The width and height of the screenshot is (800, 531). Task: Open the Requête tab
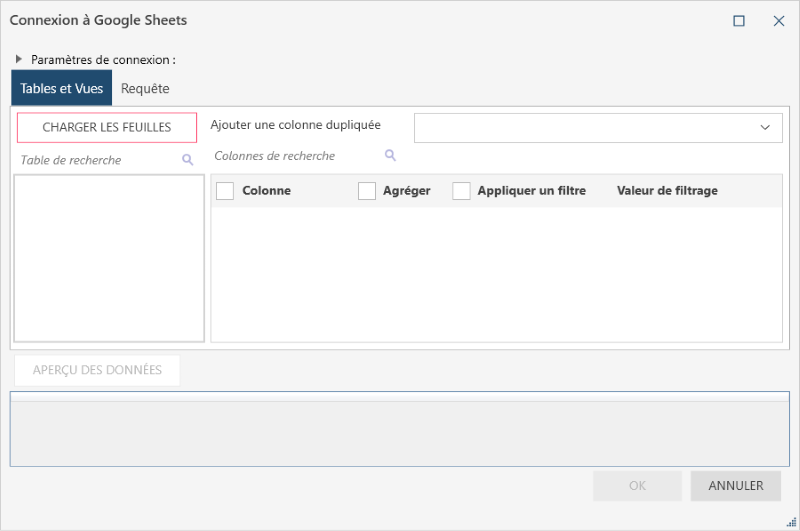tap(145, 88)
